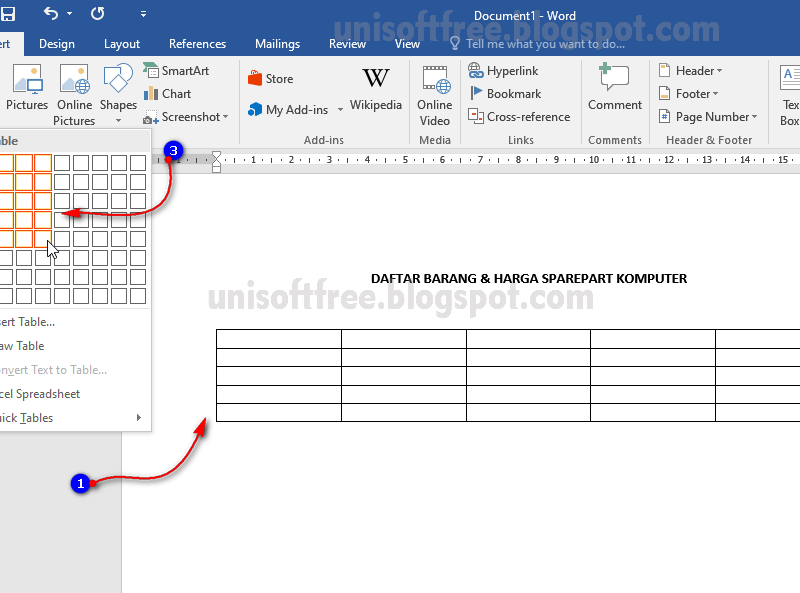The width and height of the screenshot is (800, 593).
Task: Click the second column cell in the table's top row
Action: pyautogui.click(x=404, y=339)
